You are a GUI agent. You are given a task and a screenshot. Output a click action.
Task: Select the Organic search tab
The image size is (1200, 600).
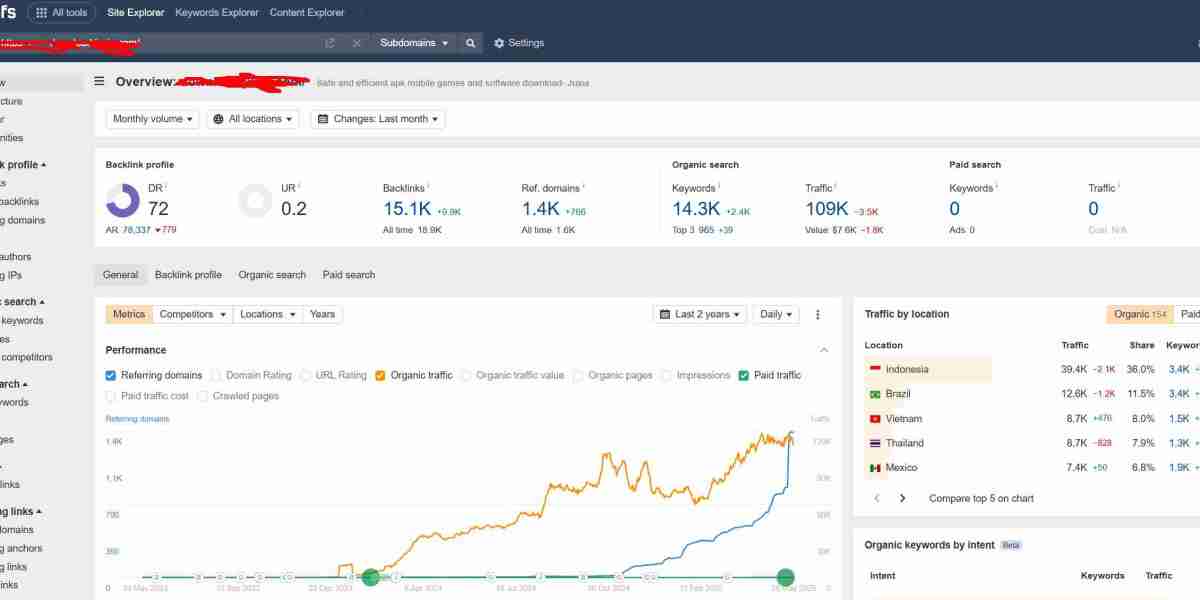(272, 275)
